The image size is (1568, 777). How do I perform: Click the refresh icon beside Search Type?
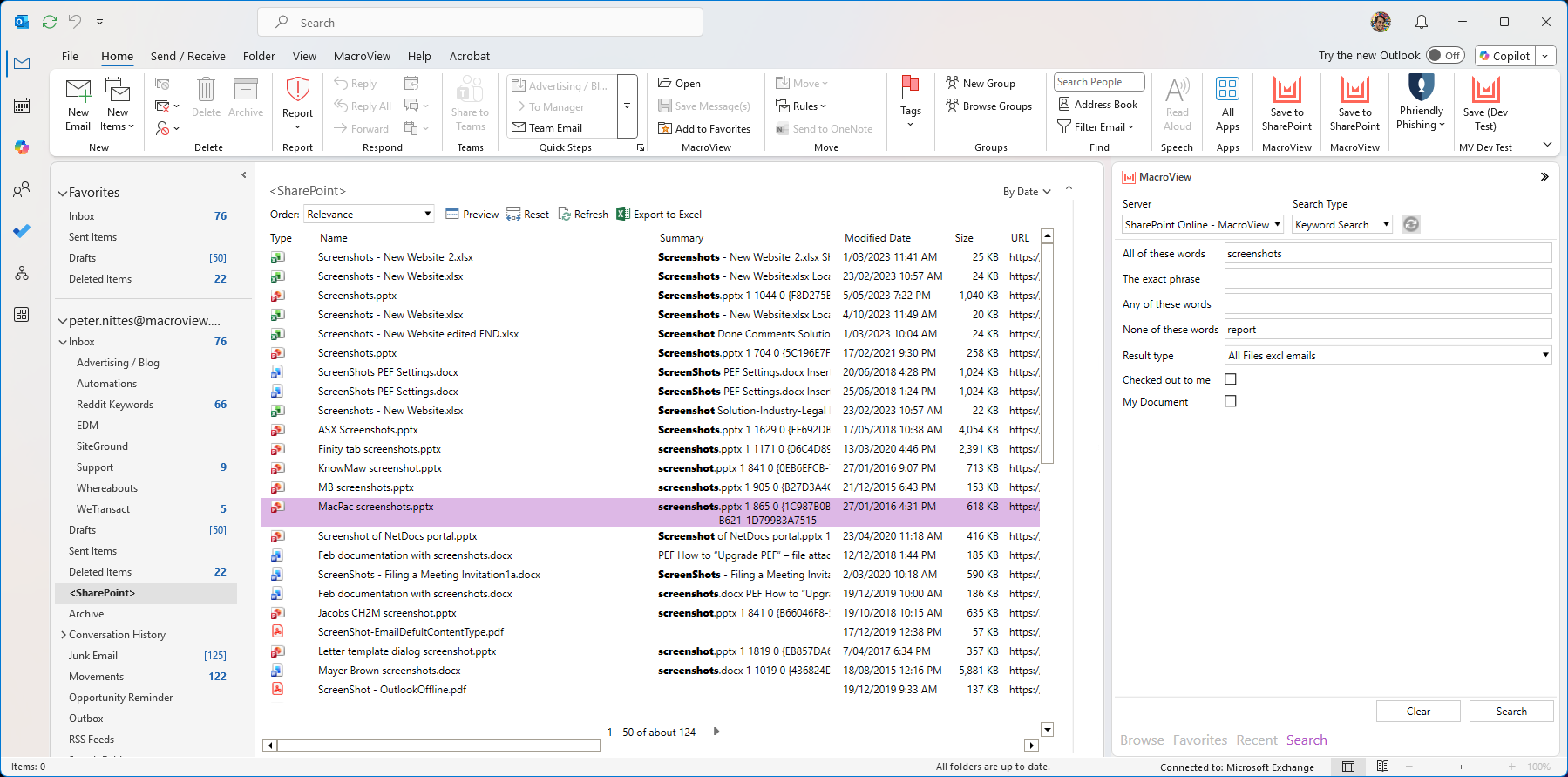(x=1411, y=225)
